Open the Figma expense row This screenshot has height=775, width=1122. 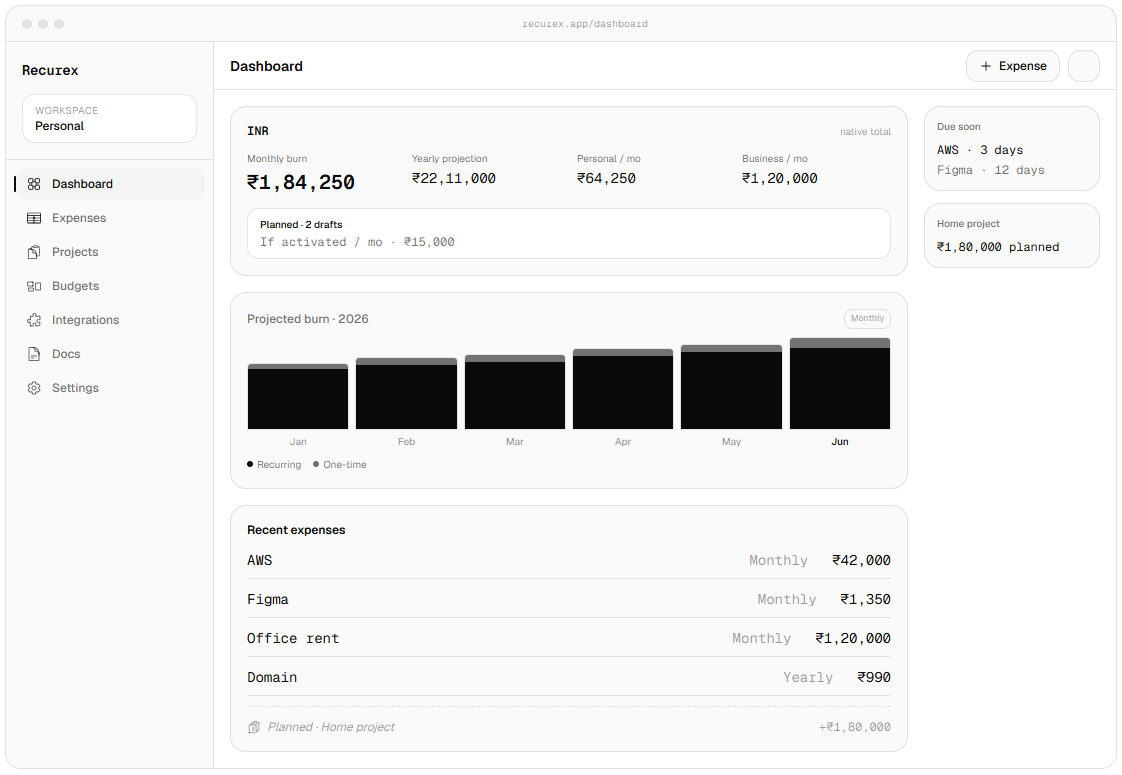[x=569, y=600]
